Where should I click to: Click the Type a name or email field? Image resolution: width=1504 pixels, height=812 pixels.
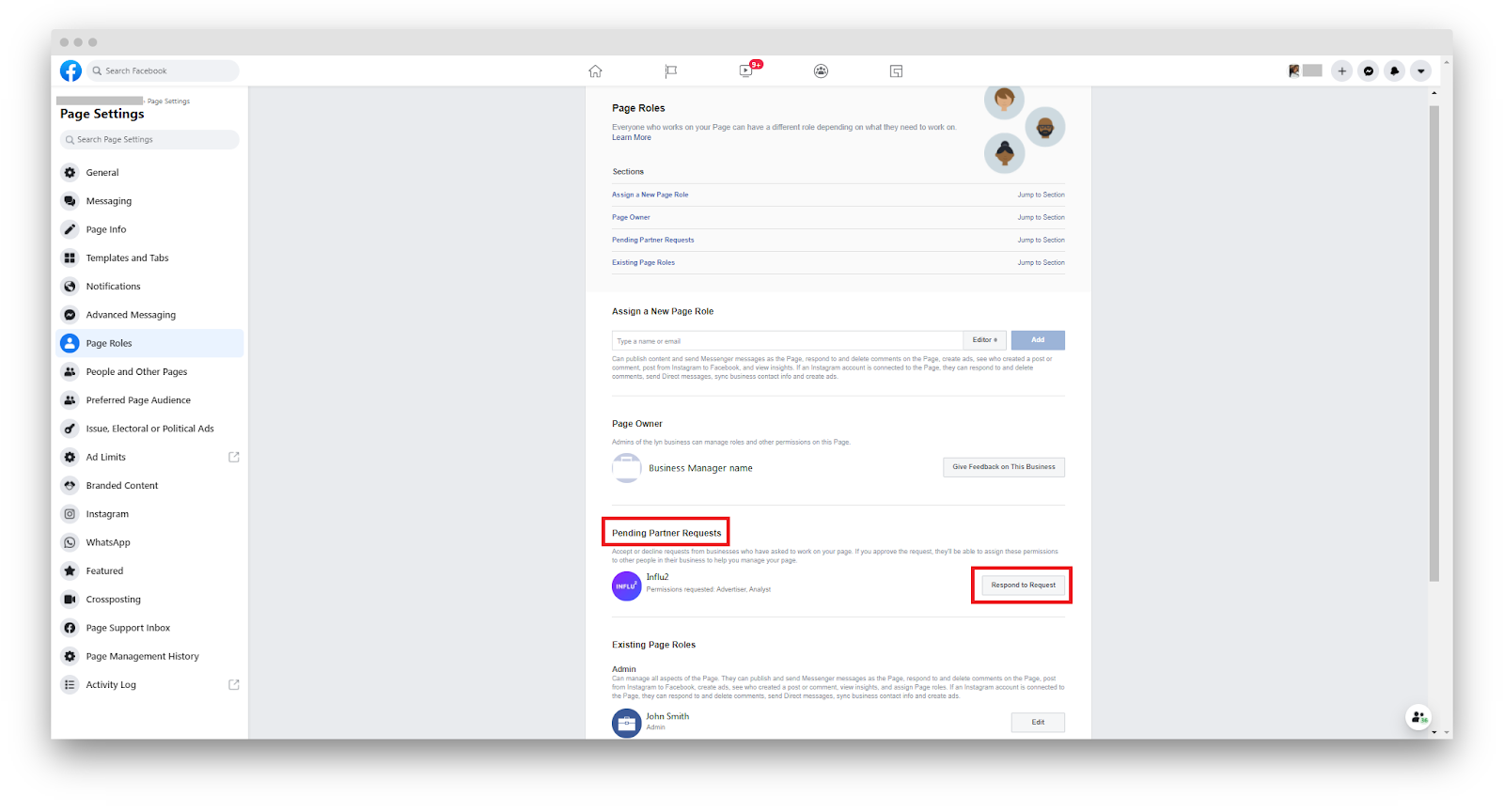tap(787, 341)
